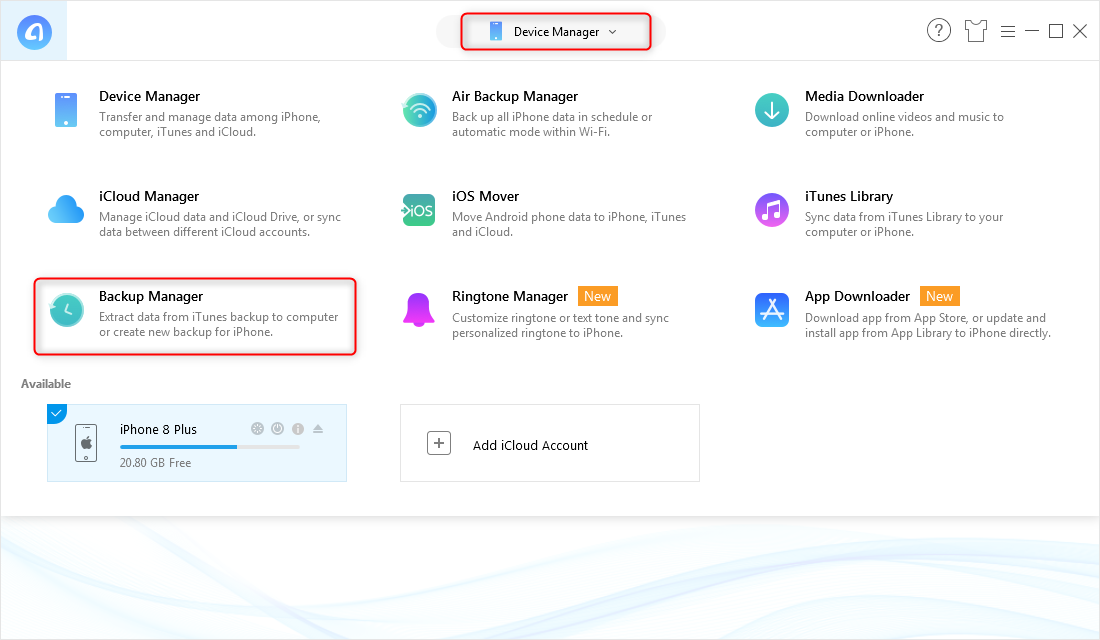Open iOS Mover title

pyautogui.click(x=485, y=196)
